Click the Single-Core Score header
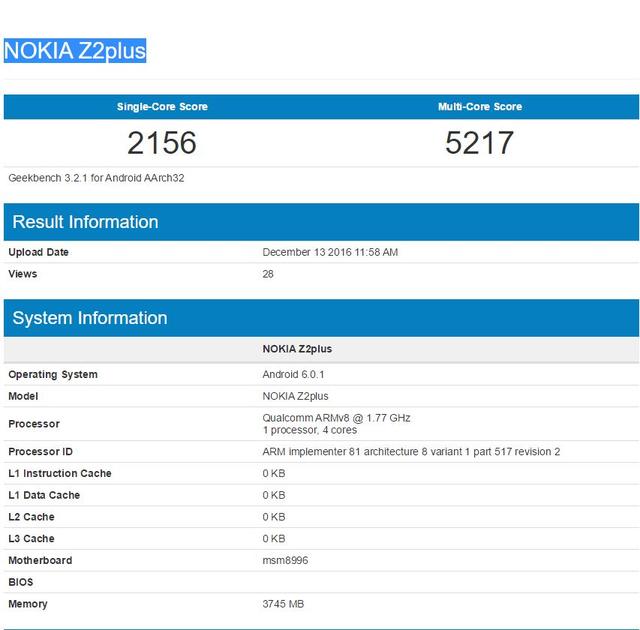Image resolution: width=640 pixels, height=630 pixels. (x=162, y=106)
